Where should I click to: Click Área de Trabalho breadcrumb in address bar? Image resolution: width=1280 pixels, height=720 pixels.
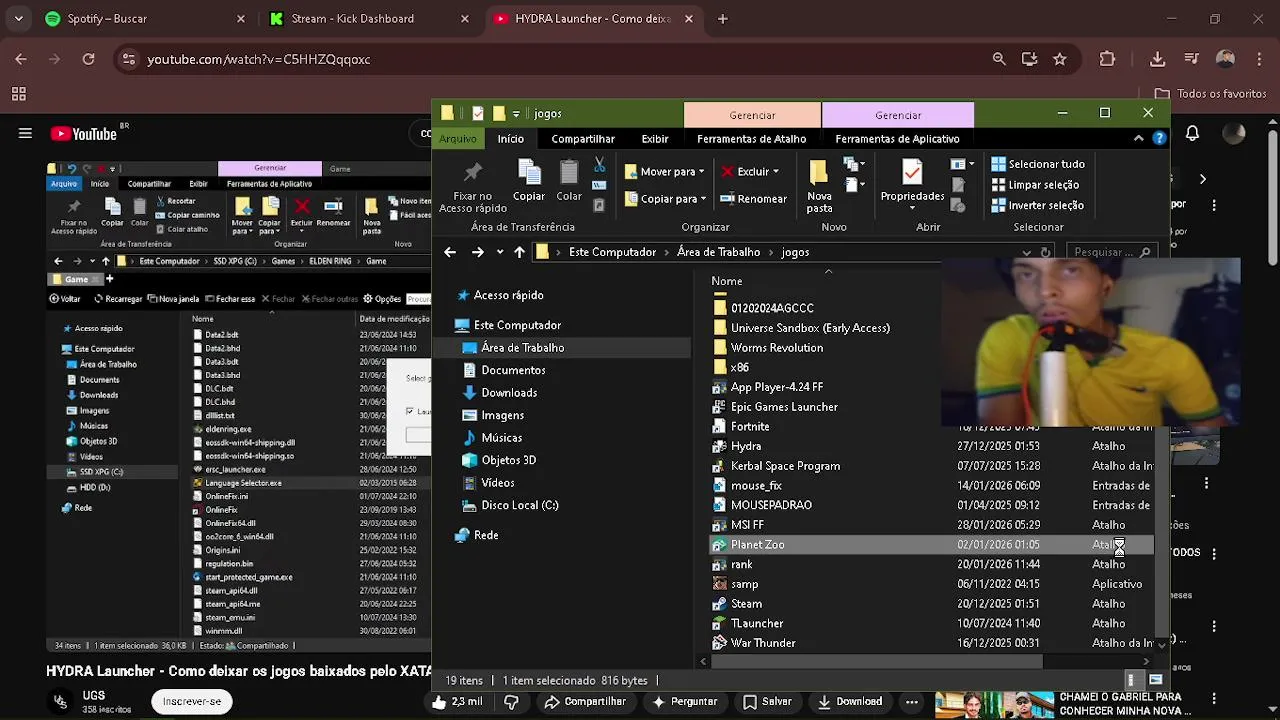(718, 252)
